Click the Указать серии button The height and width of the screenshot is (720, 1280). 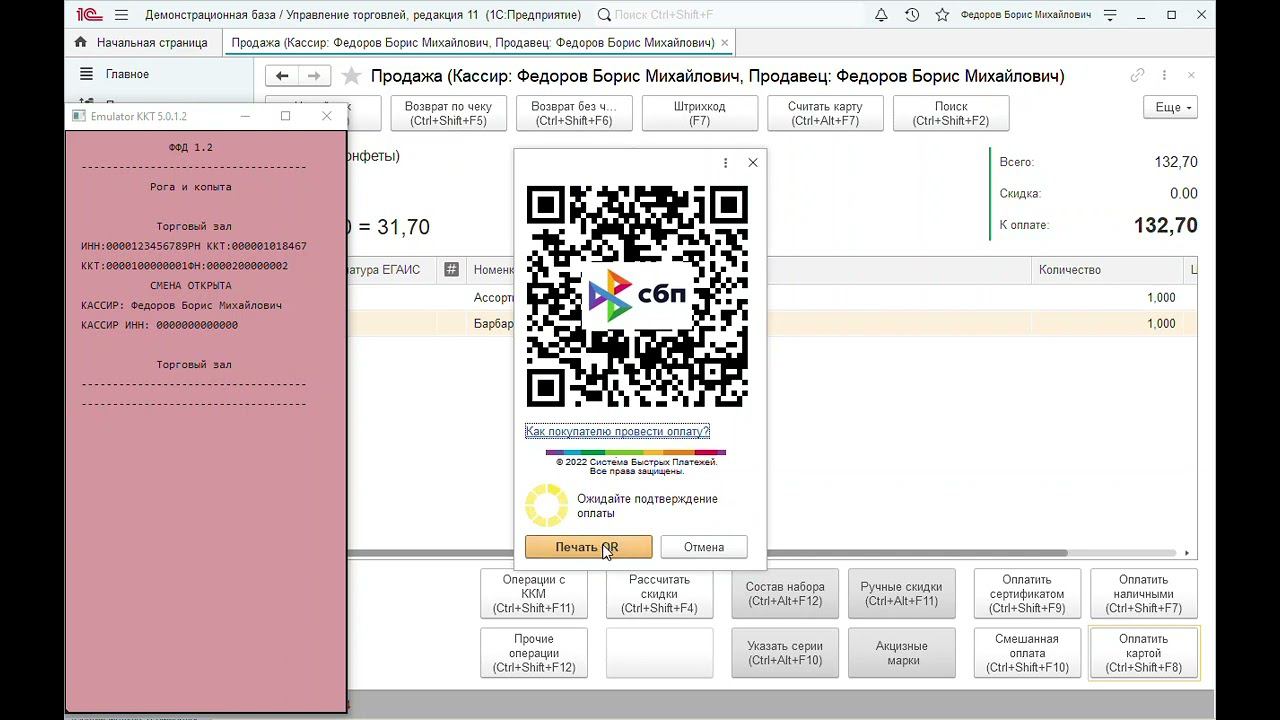[x=785, y=653]
